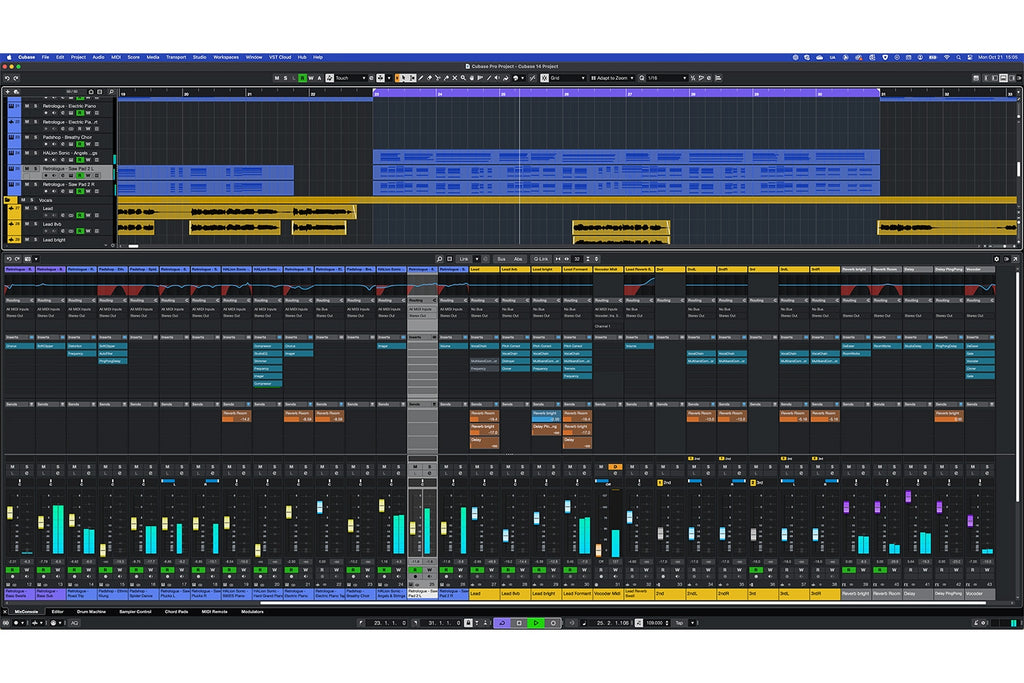Open the Transport menu
Screen dimensions: 1024x683
pos(176,57)
